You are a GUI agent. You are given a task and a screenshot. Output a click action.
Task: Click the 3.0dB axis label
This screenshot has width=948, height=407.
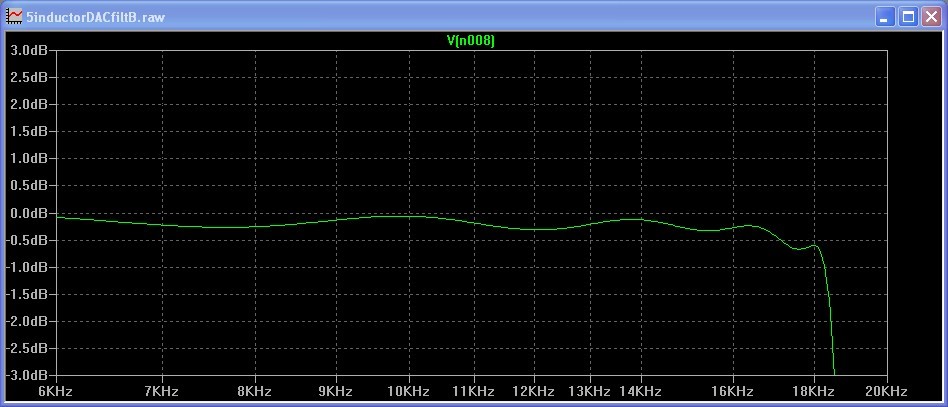pos(28,50)
